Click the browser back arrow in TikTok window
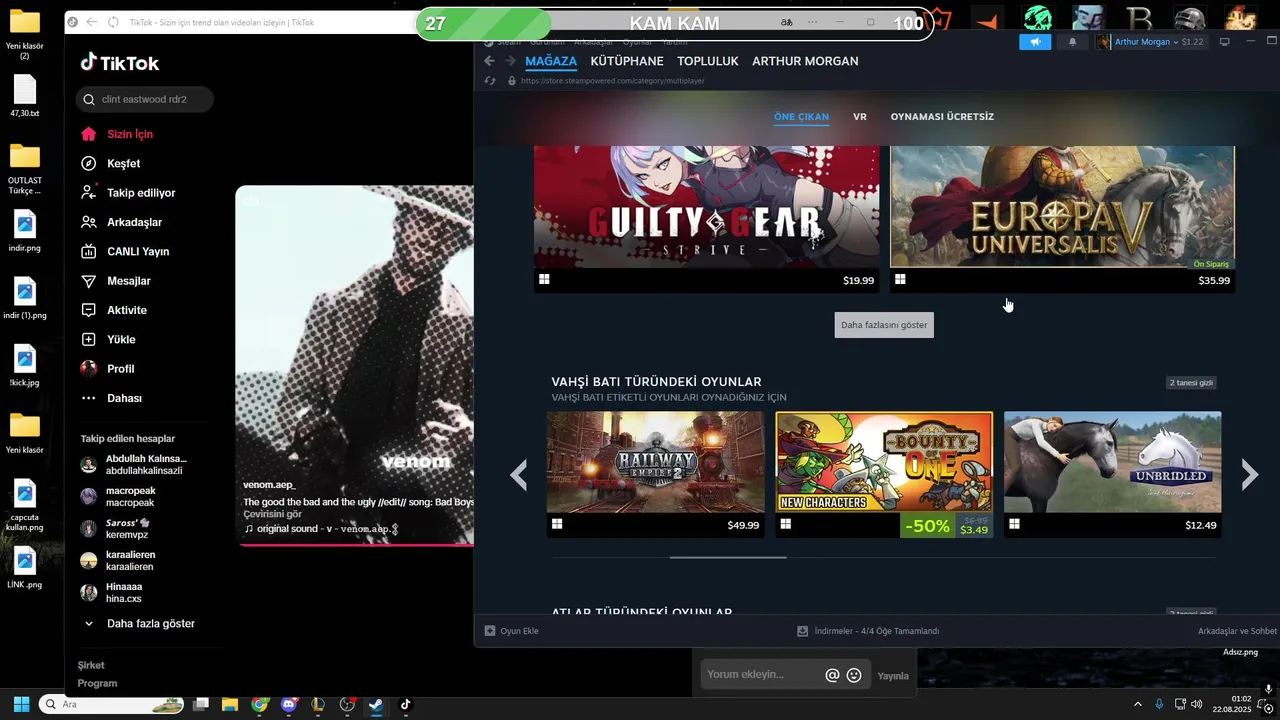The height and width of the screenshot is (720, 1280). (92, 22)
